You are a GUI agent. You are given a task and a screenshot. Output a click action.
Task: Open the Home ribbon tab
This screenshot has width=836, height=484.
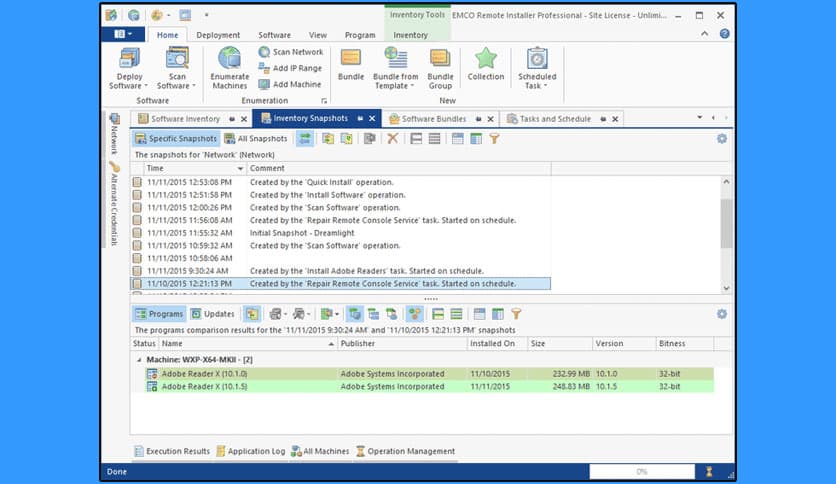(x=167, y=35)
